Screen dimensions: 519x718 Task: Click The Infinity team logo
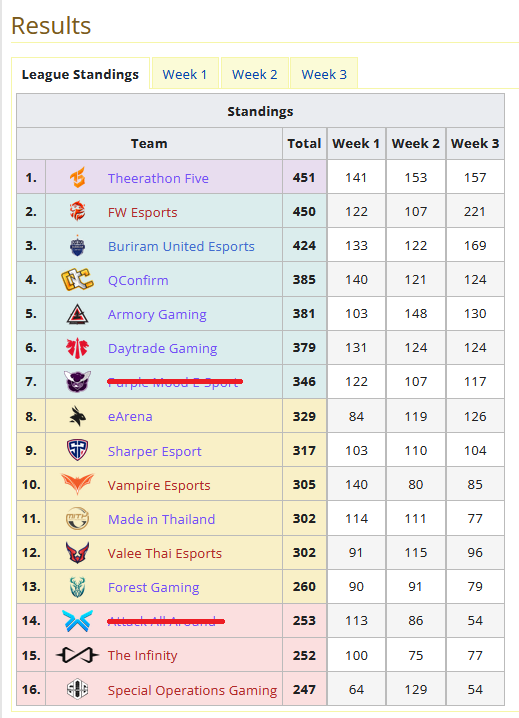(x=77, y=655)
